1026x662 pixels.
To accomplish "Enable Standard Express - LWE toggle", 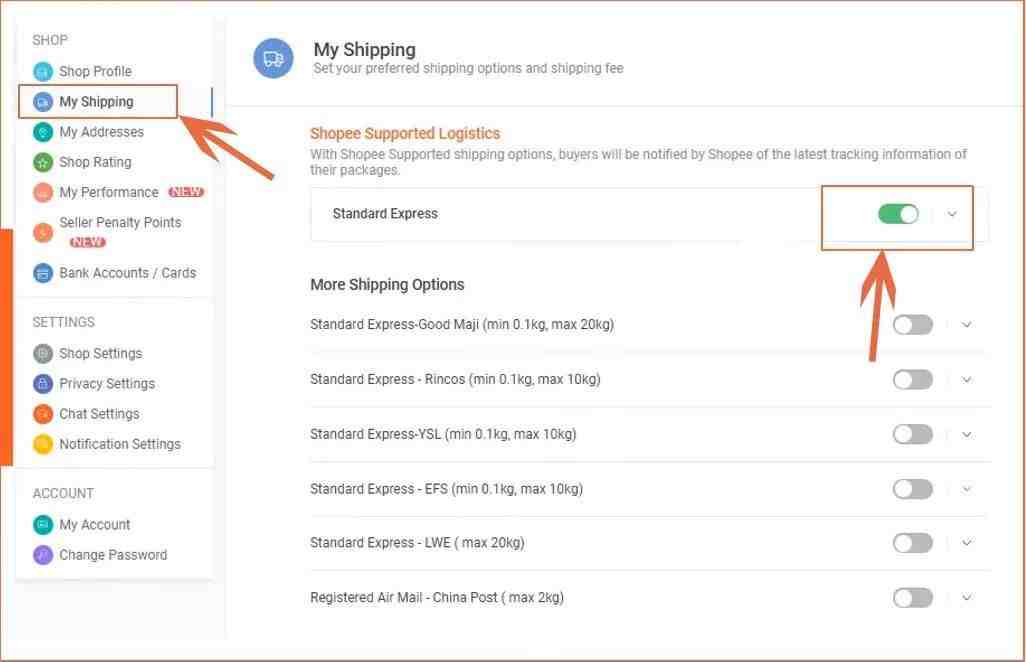I will (913, 543).
